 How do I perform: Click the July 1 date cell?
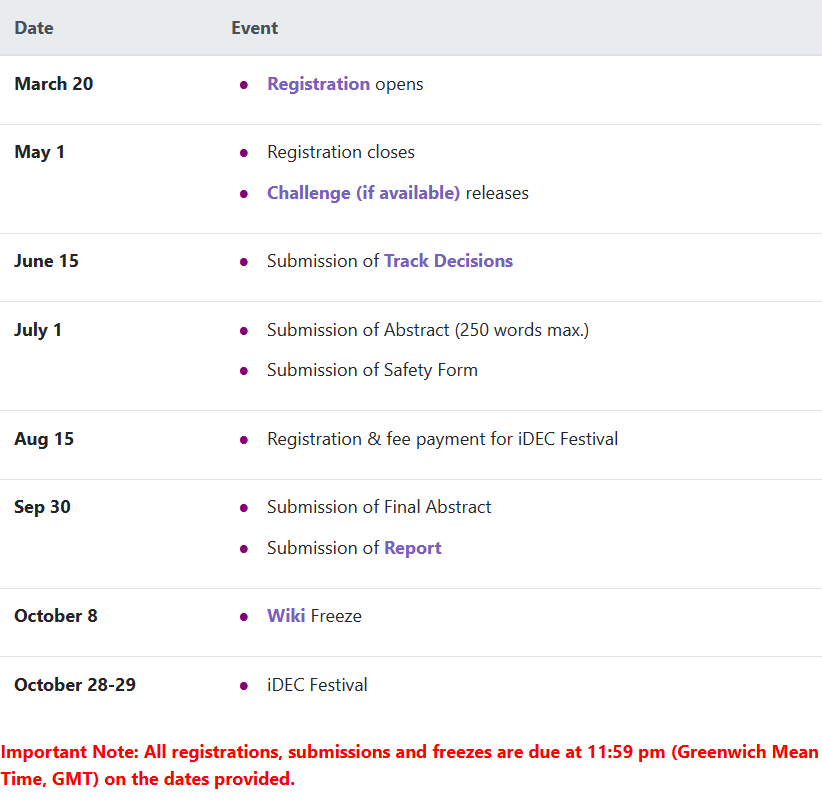(x=38, y=330)
